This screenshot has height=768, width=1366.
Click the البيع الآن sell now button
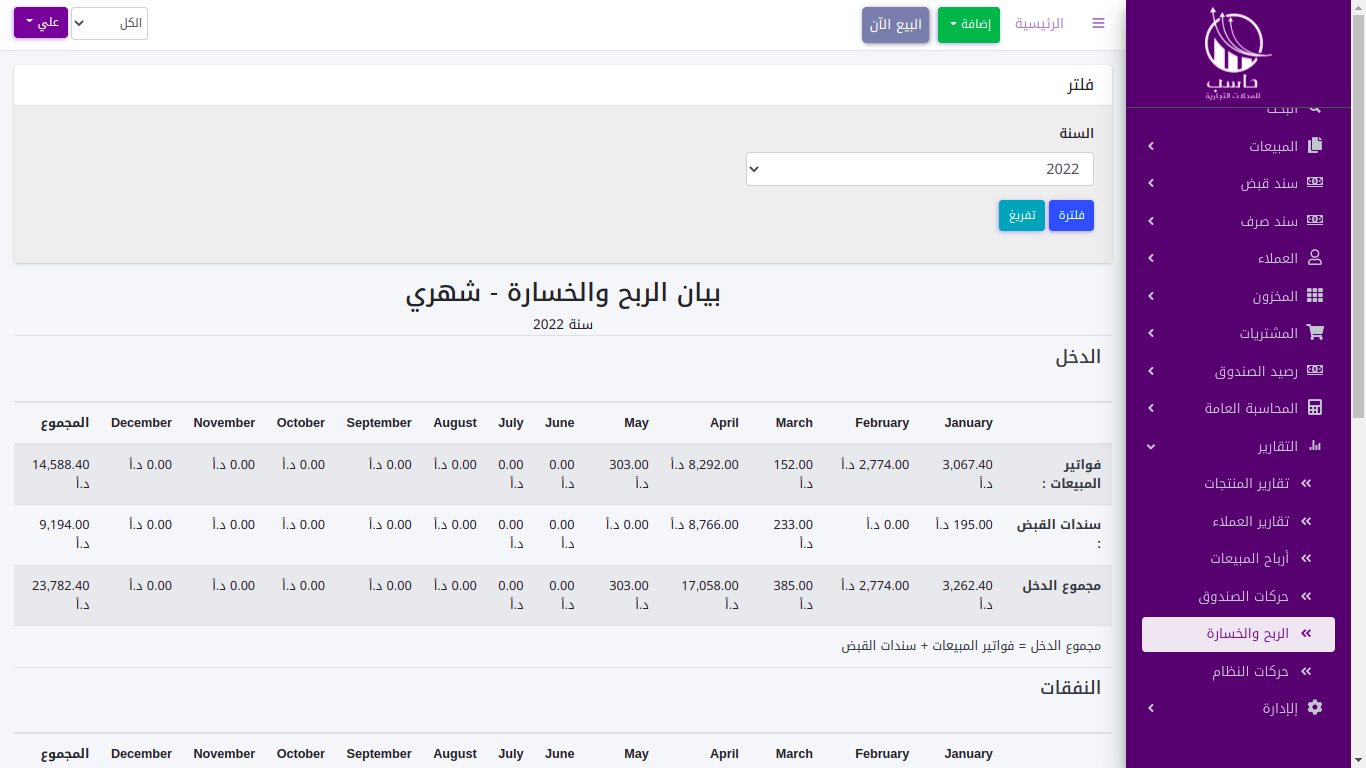click(x=895, y=25)
